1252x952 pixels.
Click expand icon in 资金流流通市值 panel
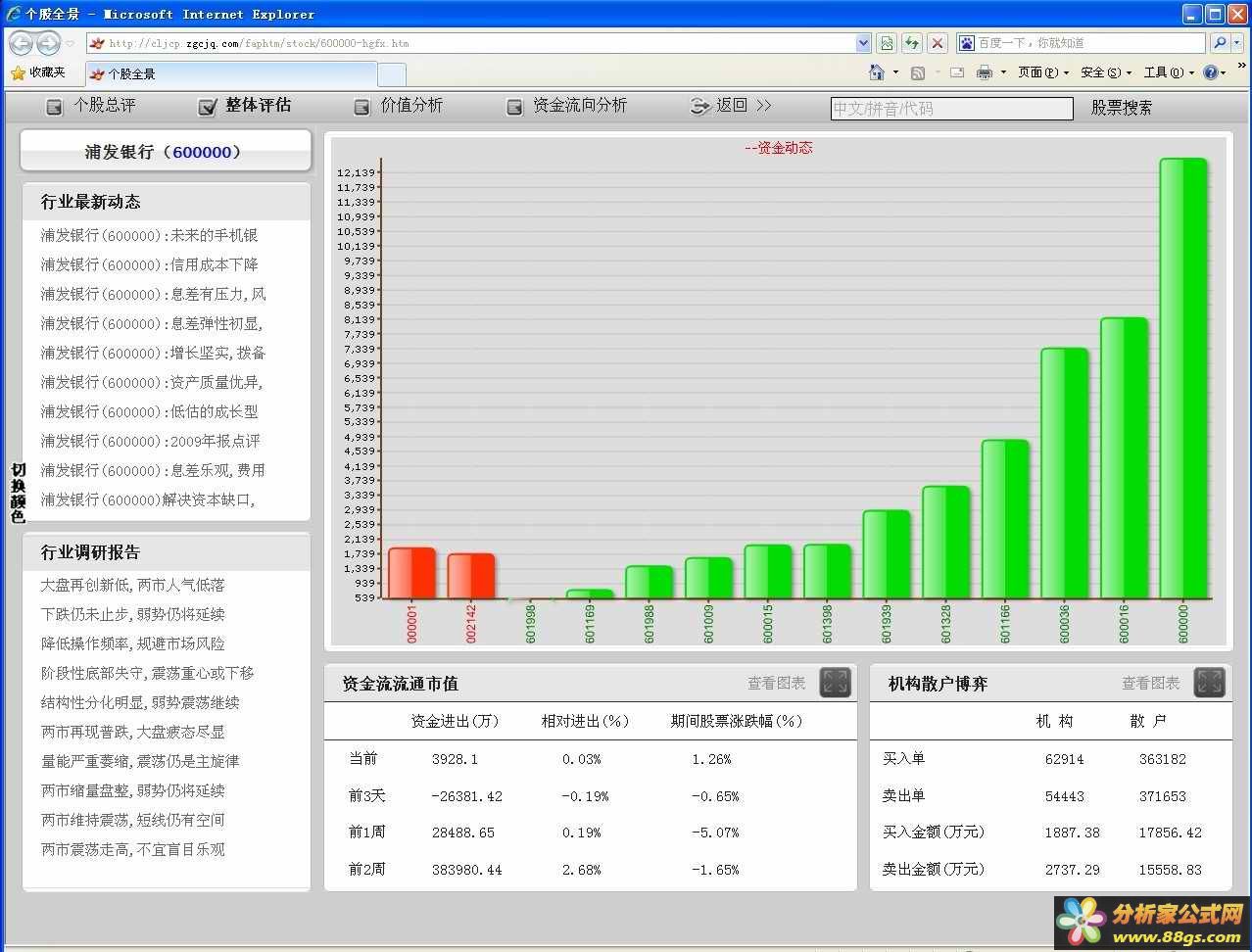coord(835,683)
